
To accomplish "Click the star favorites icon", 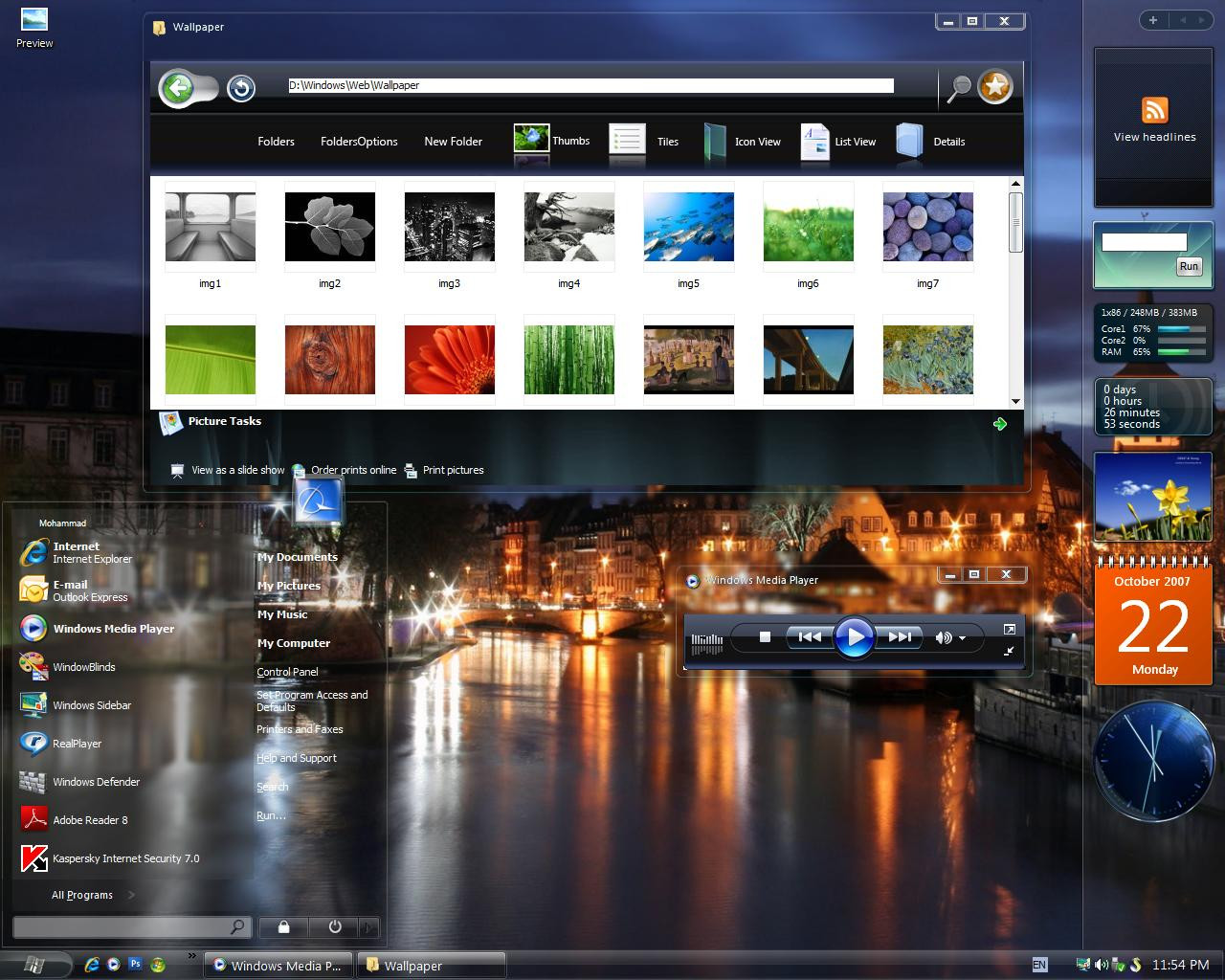I will (x=995, y=87).
